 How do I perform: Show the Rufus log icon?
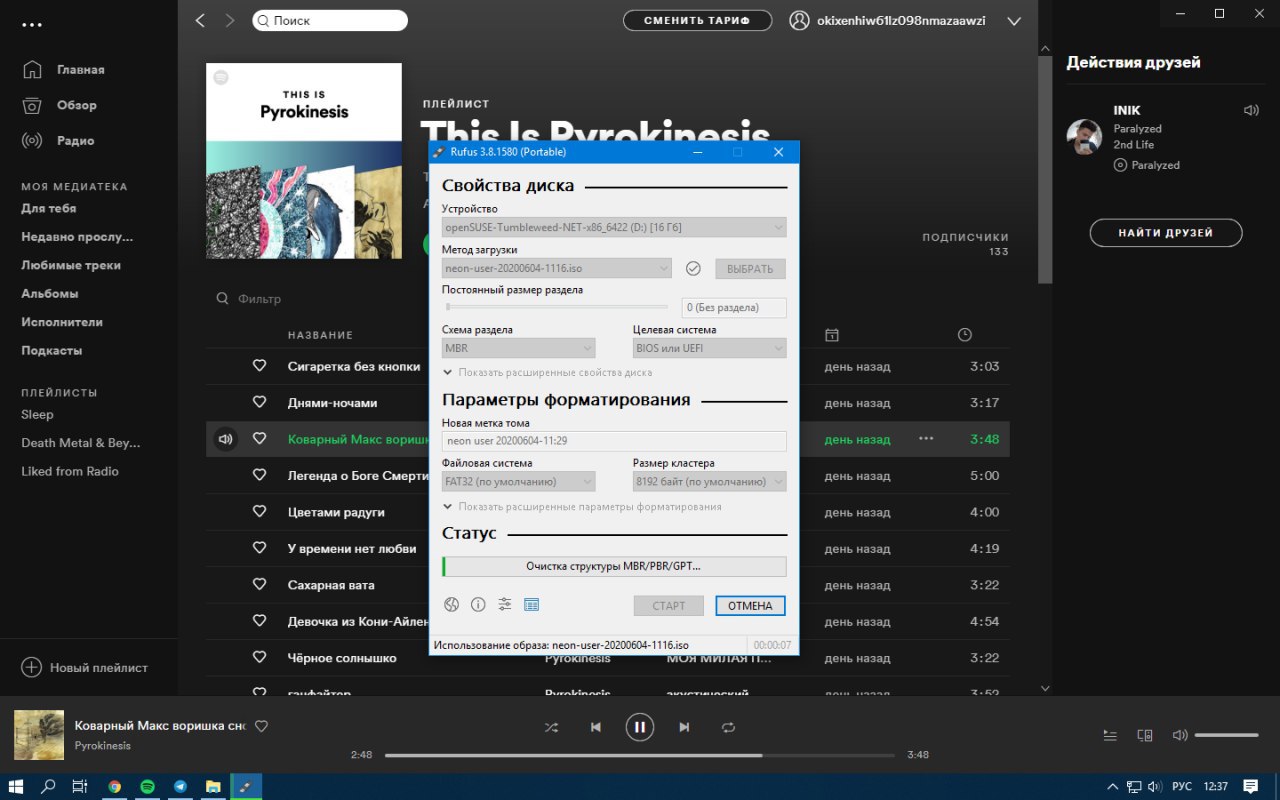click(x=532, y=604)
